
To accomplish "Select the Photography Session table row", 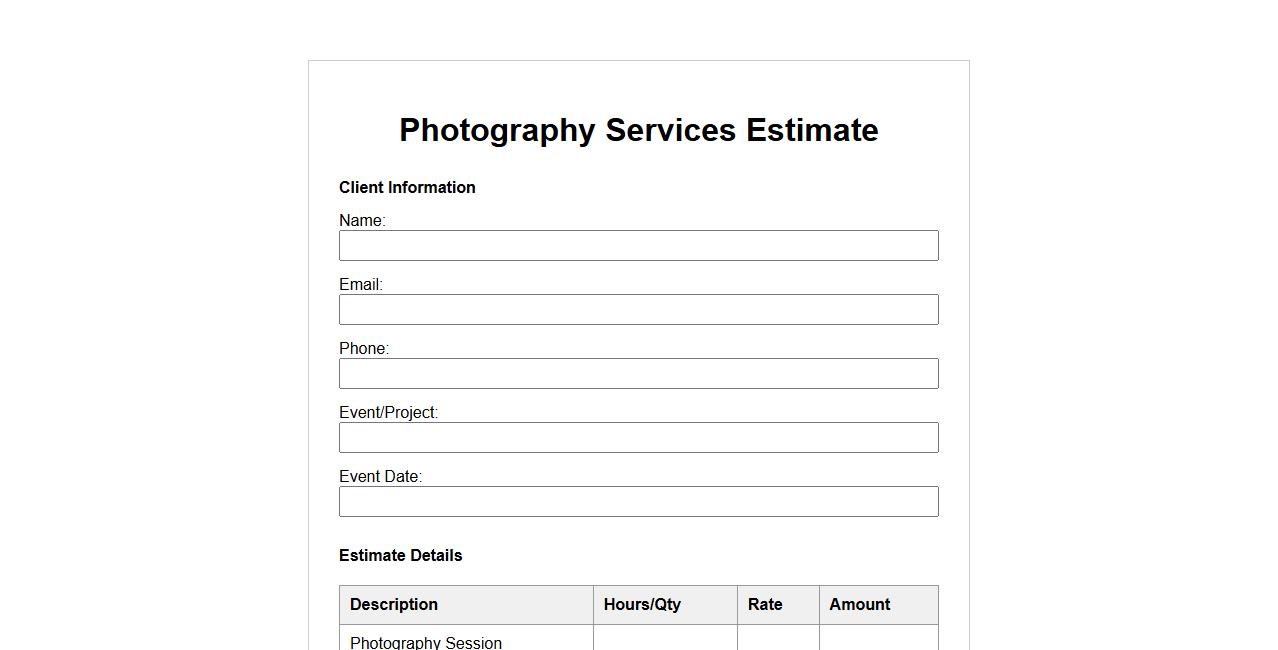I will coord(426,642).
